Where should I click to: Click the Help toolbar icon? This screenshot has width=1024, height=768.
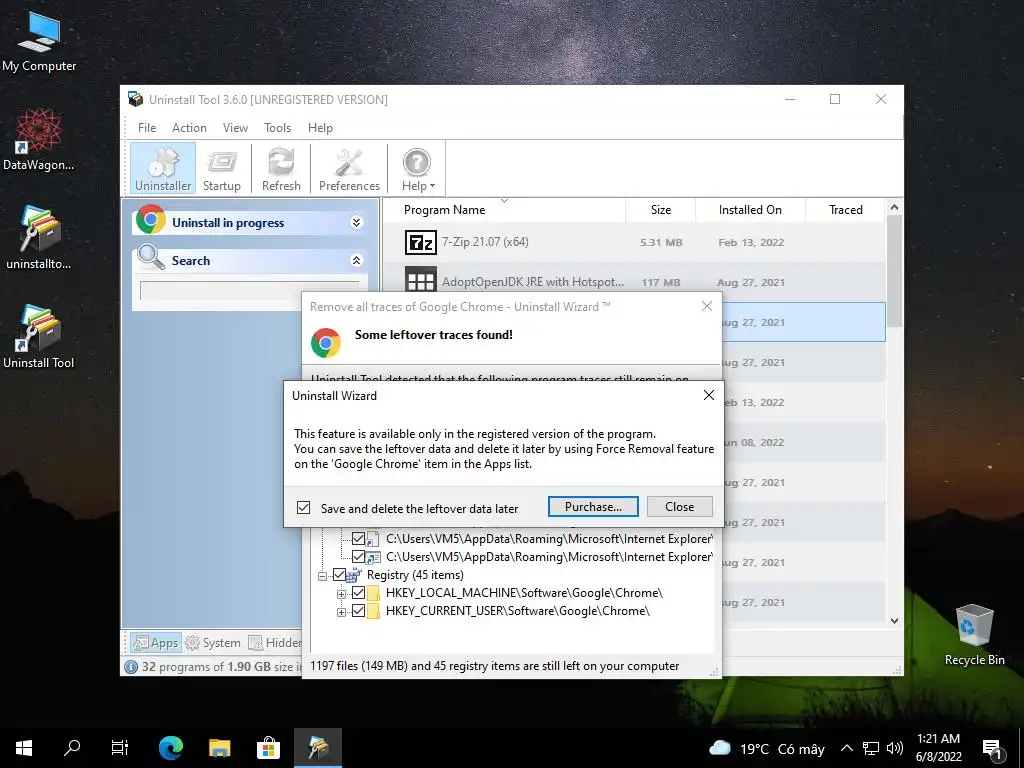417,168
